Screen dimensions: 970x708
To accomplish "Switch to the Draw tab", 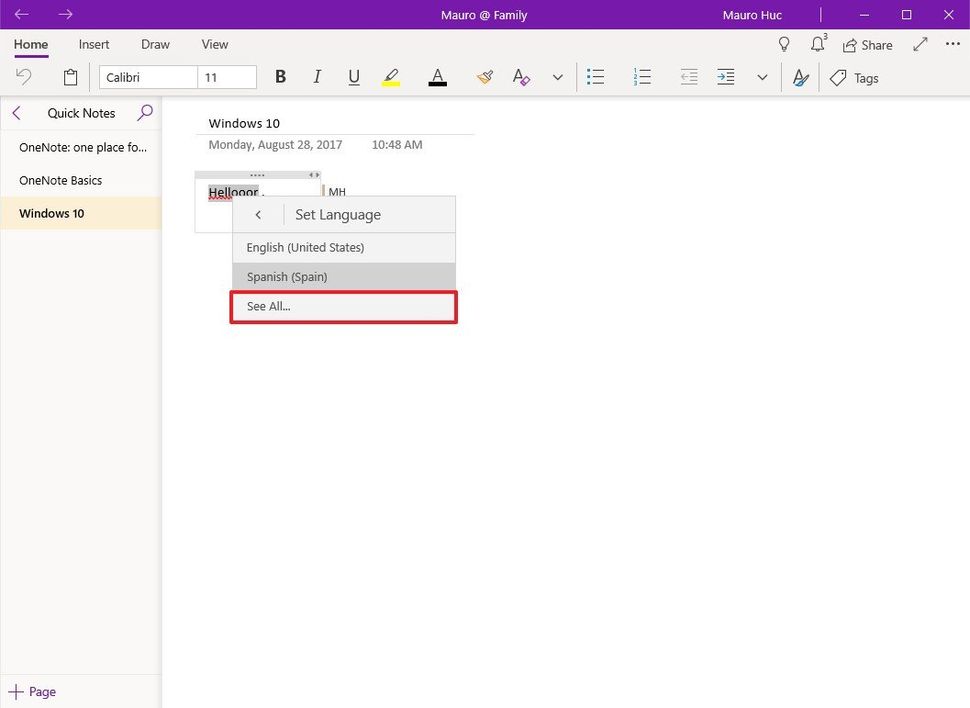I will click(x=155, y=44).
